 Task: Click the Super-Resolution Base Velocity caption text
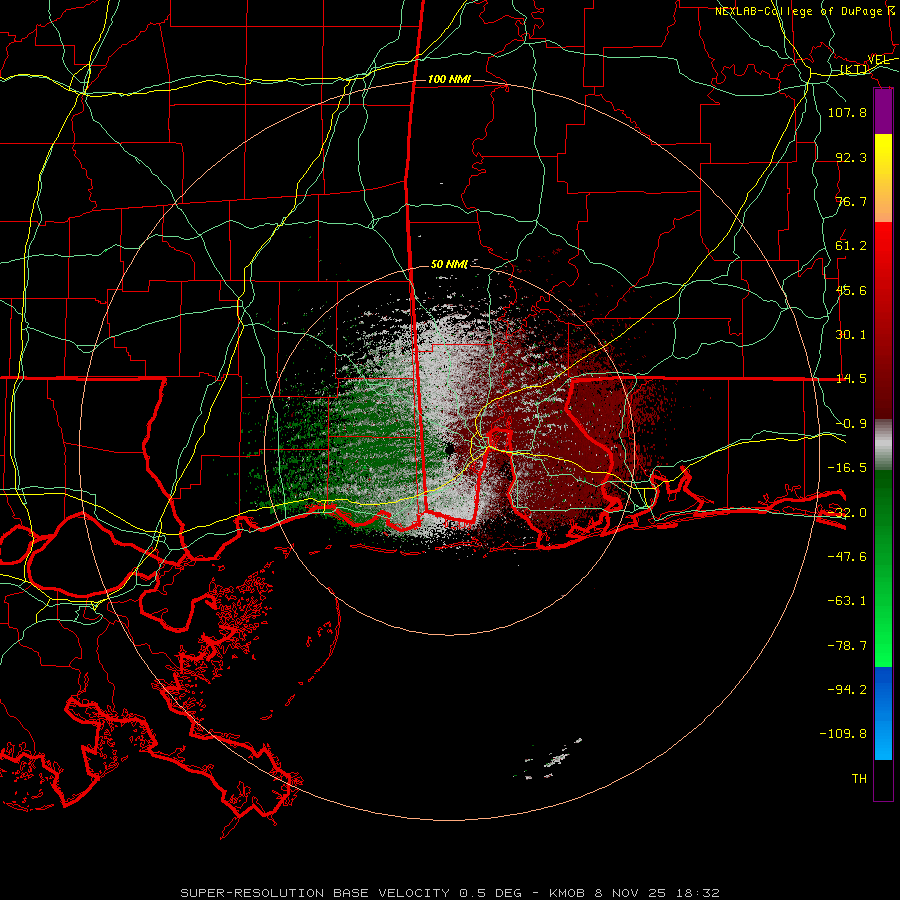(449, 893)
